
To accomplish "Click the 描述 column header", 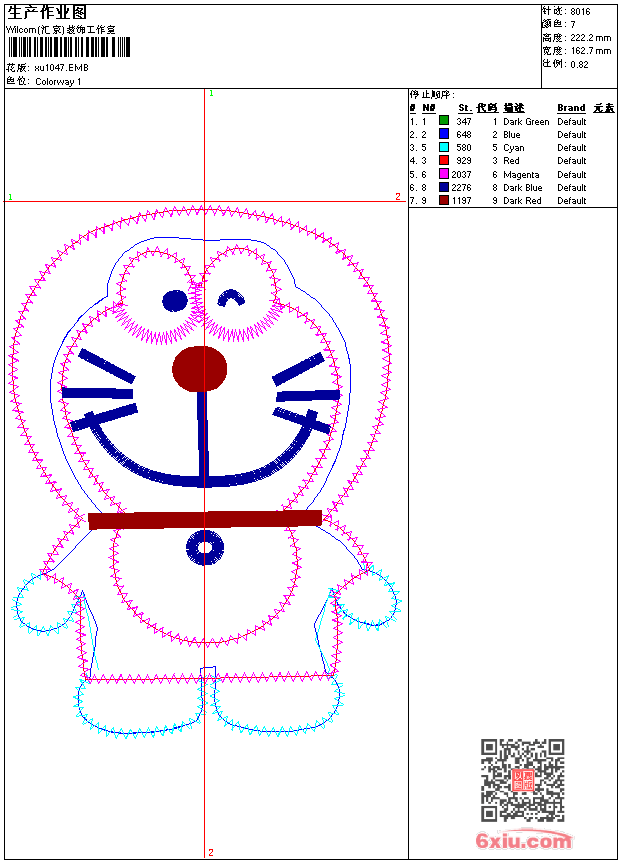I will (514, 108).
